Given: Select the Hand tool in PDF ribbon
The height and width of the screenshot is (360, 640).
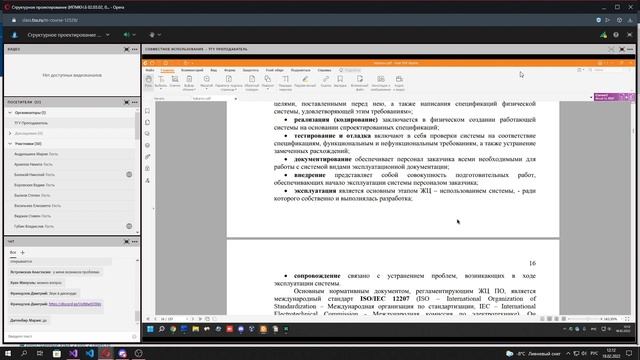Looking at the screenshot, I should 149,81.
